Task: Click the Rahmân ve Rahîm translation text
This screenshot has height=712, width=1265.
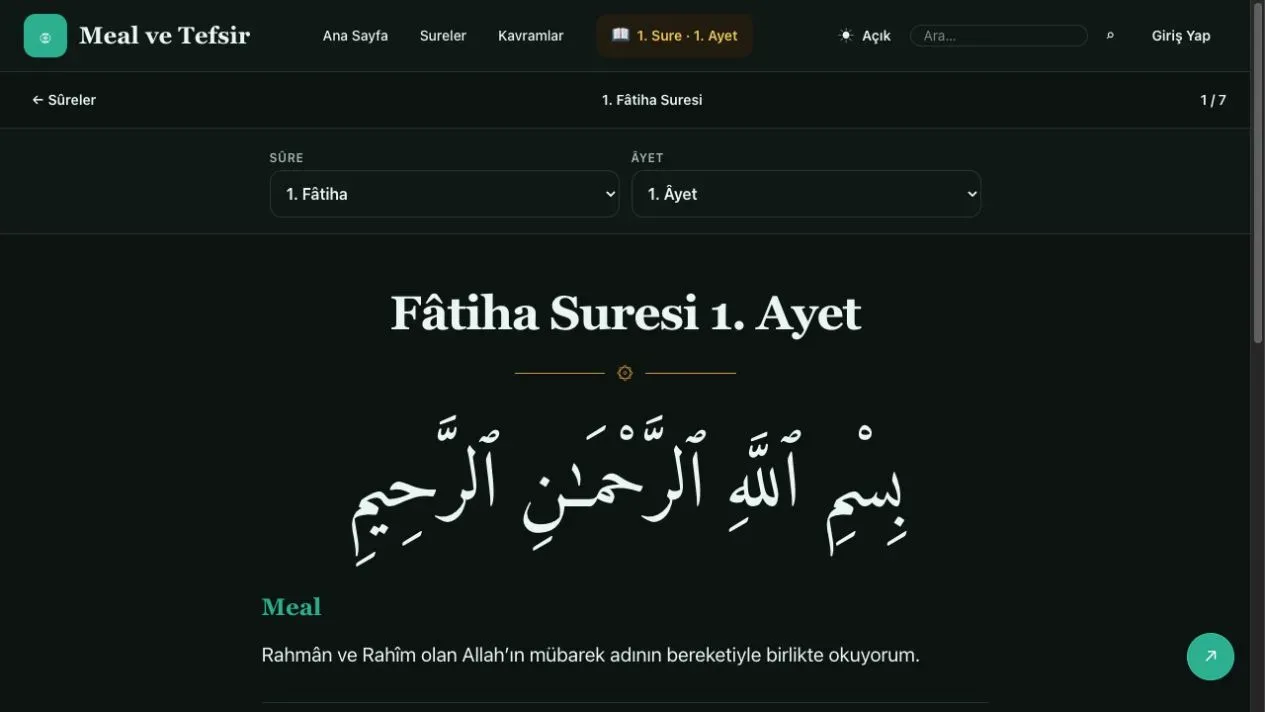Action: [x=590, y=656]
